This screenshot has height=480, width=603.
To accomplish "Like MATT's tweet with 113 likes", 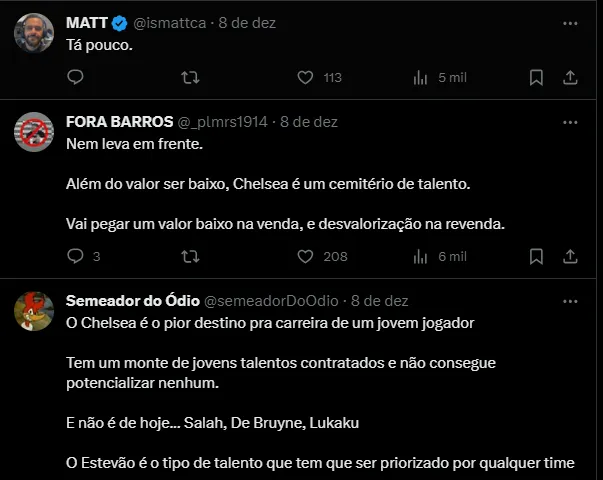I will [306, 77].
